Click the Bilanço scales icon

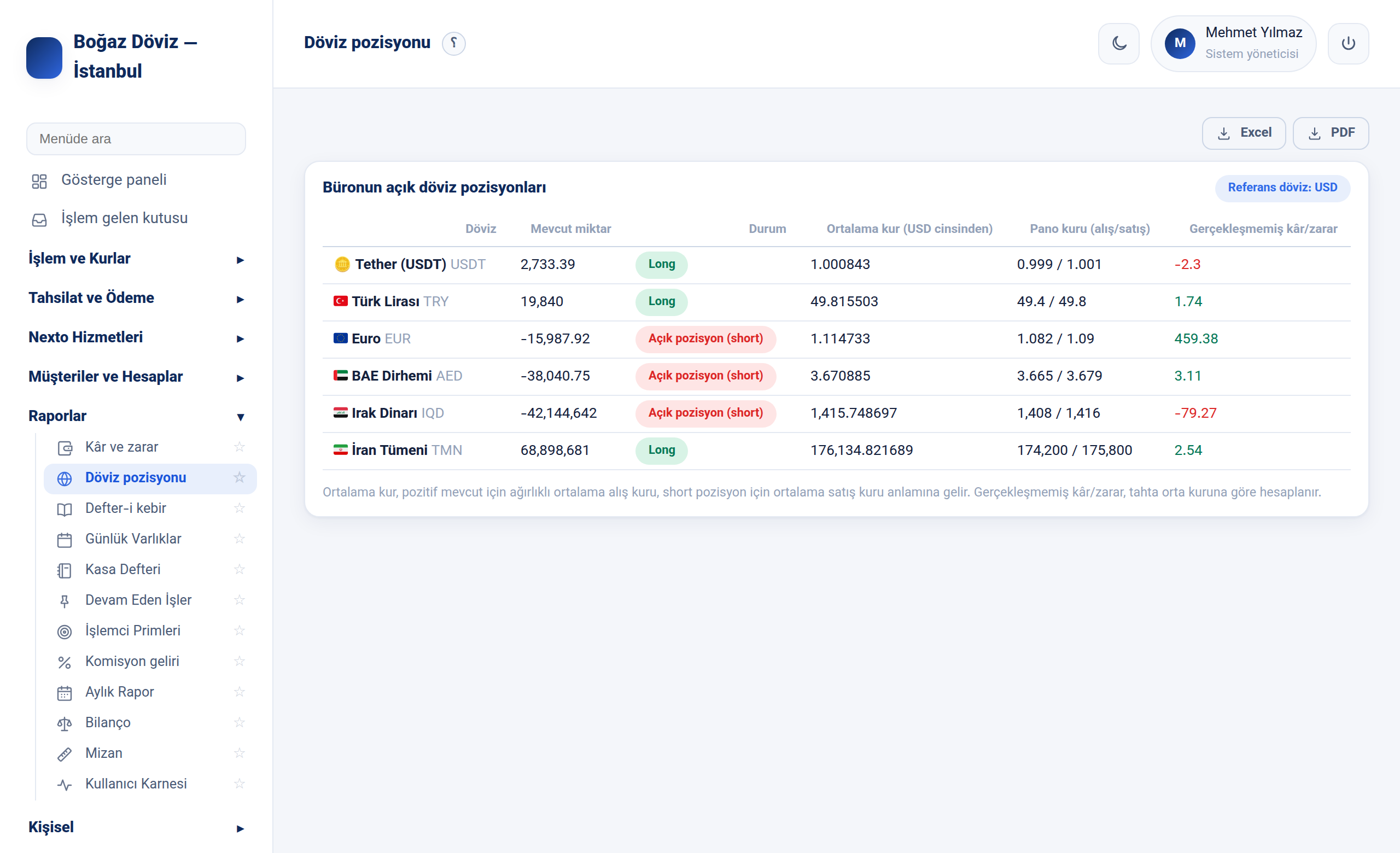click(64, 723)
